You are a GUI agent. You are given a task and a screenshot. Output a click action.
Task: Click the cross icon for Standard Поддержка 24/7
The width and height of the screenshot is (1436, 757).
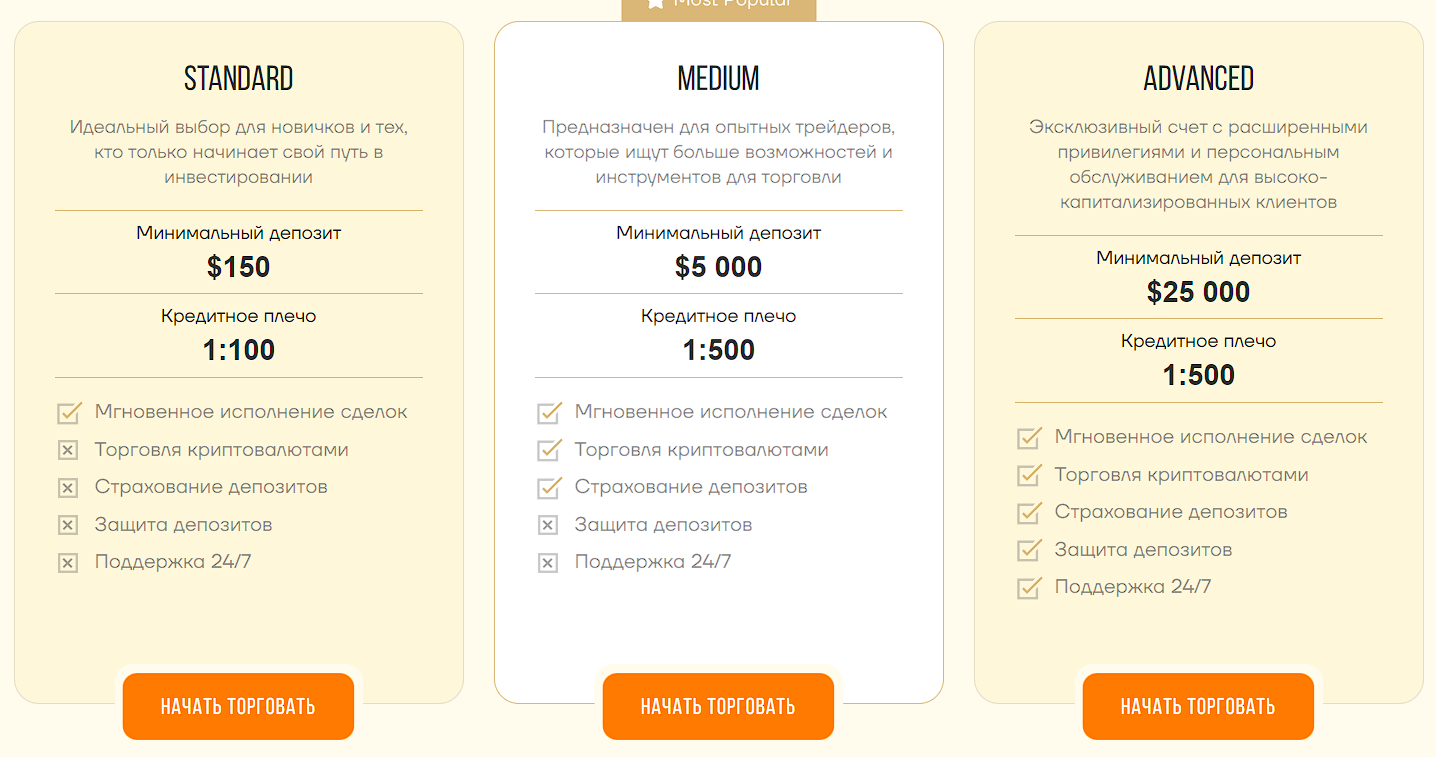[68, 563]
